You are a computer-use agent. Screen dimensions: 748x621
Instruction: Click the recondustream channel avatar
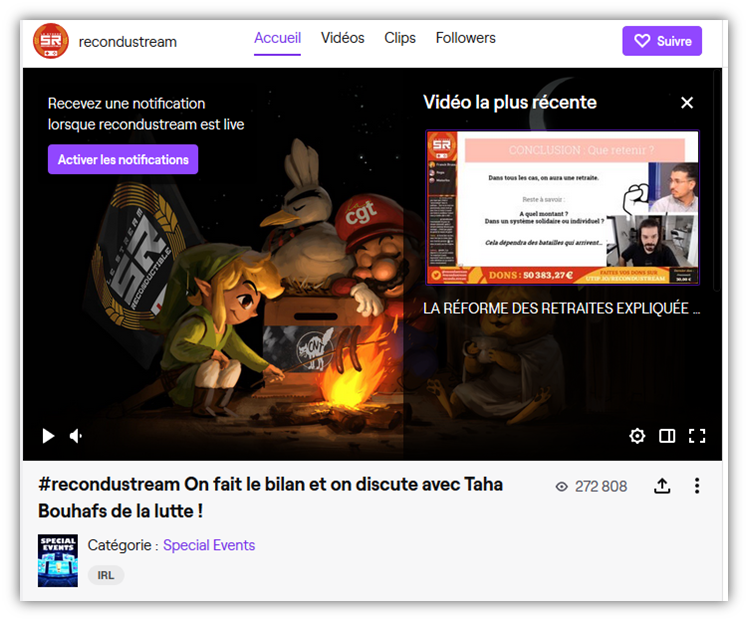pyautogui.click(x=51, y=41)
